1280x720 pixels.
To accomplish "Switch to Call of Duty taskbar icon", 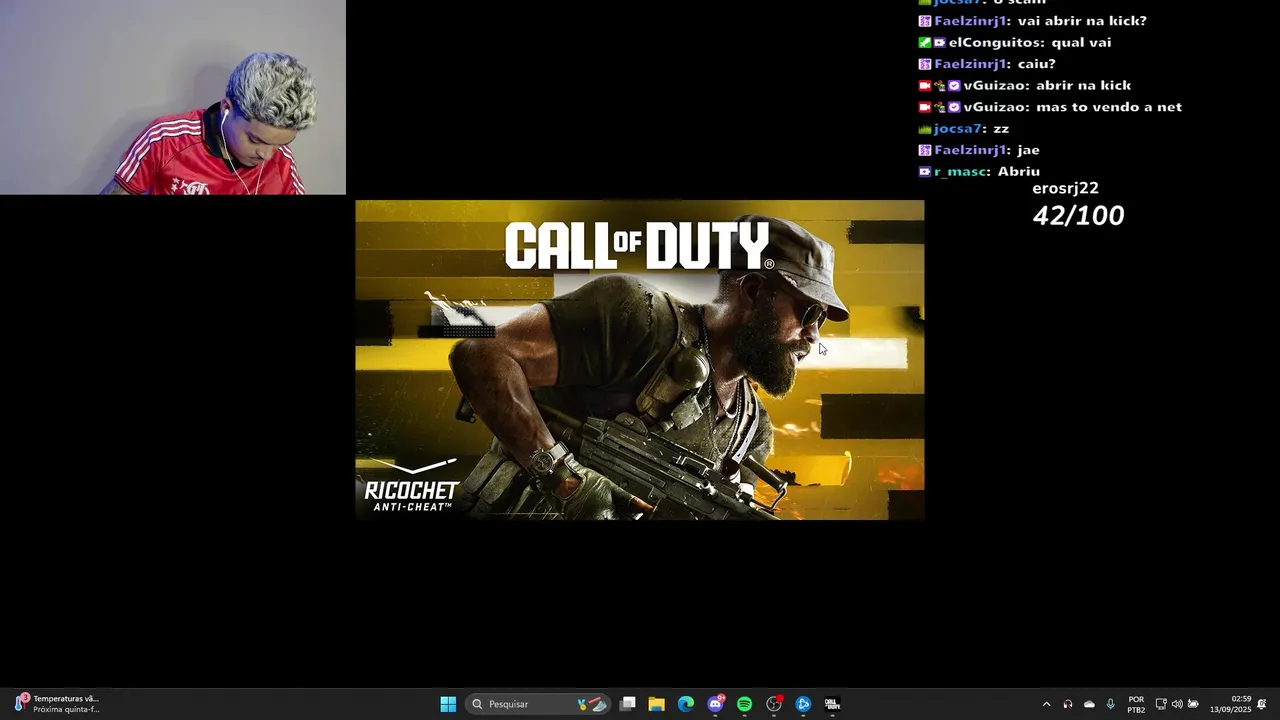I will tap(832, 704).
